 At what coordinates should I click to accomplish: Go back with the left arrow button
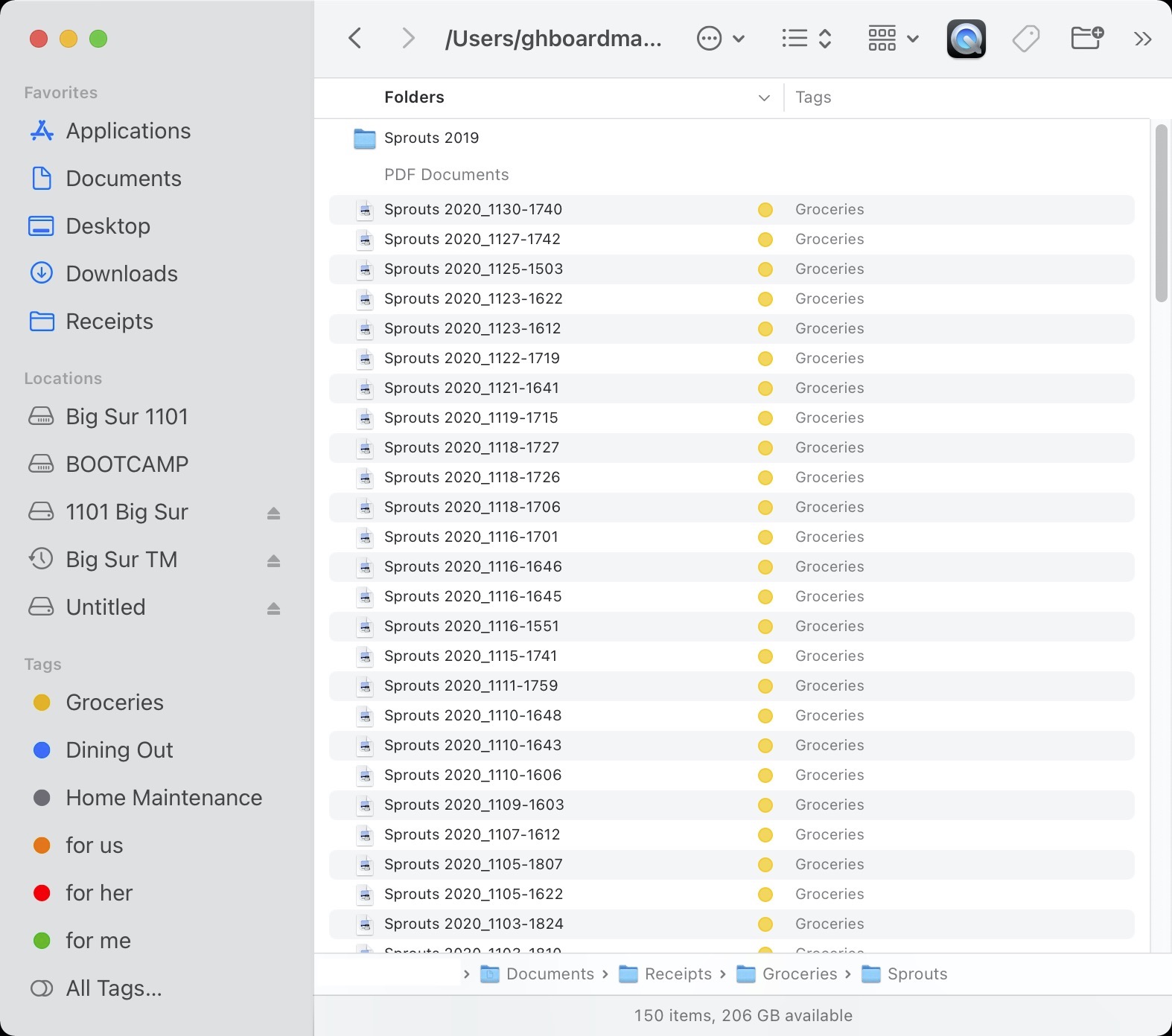pos(355,38)
